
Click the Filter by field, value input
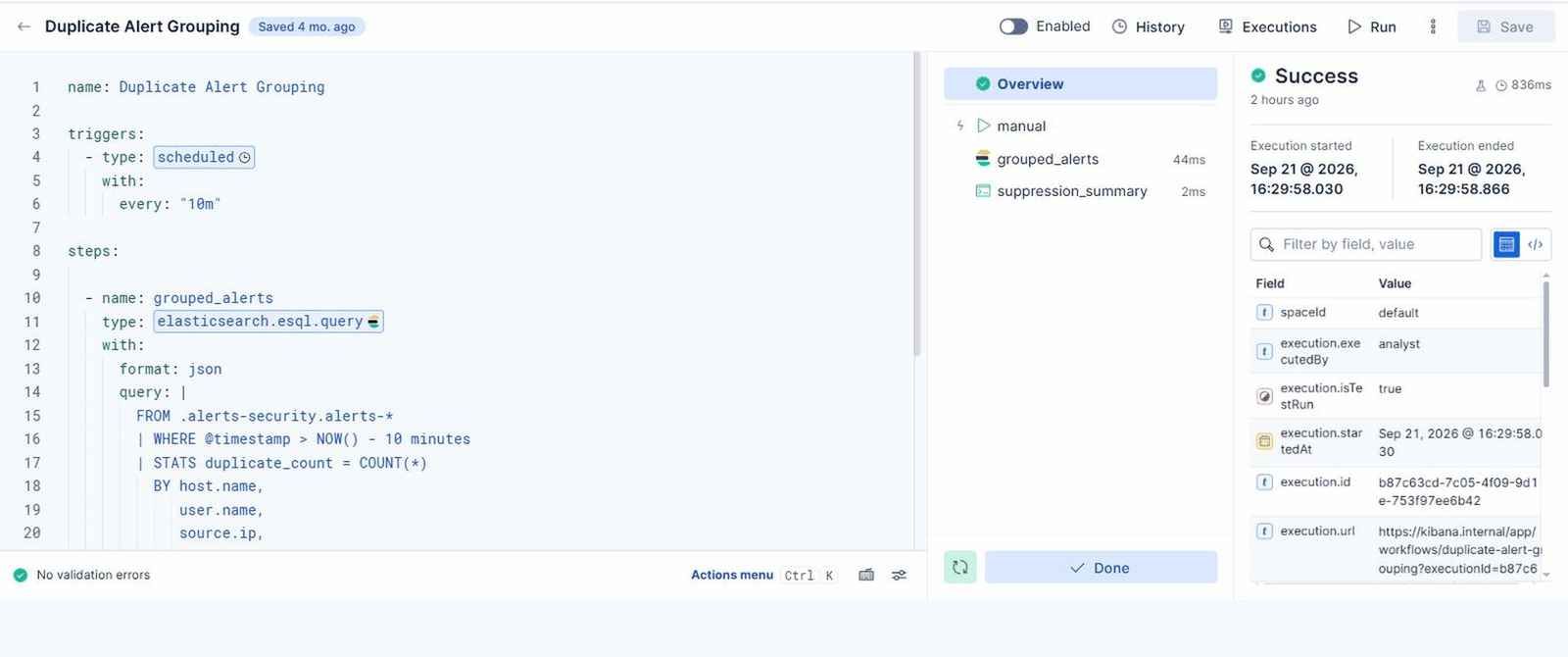[1366, 244]
